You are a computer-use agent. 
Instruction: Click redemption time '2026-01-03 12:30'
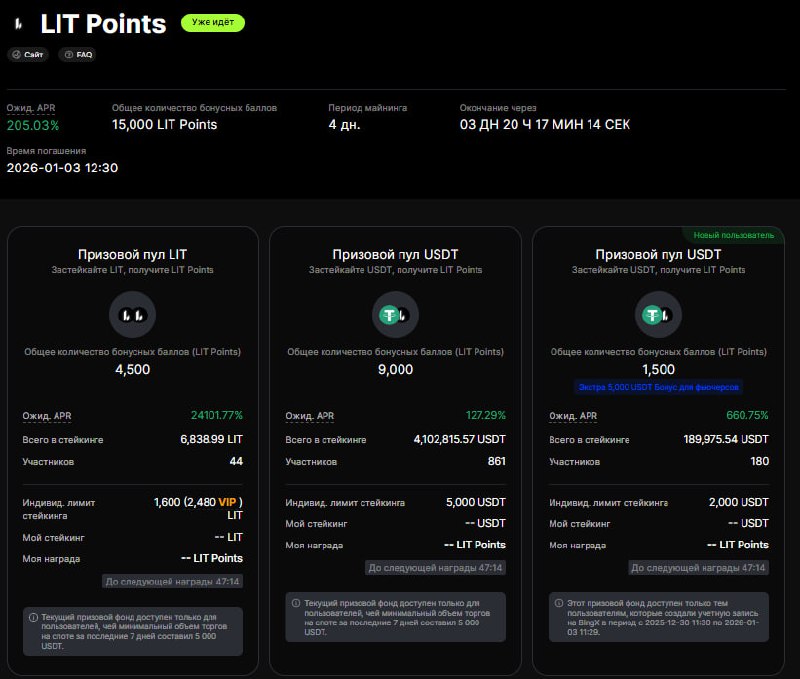(x=62, y=168)
